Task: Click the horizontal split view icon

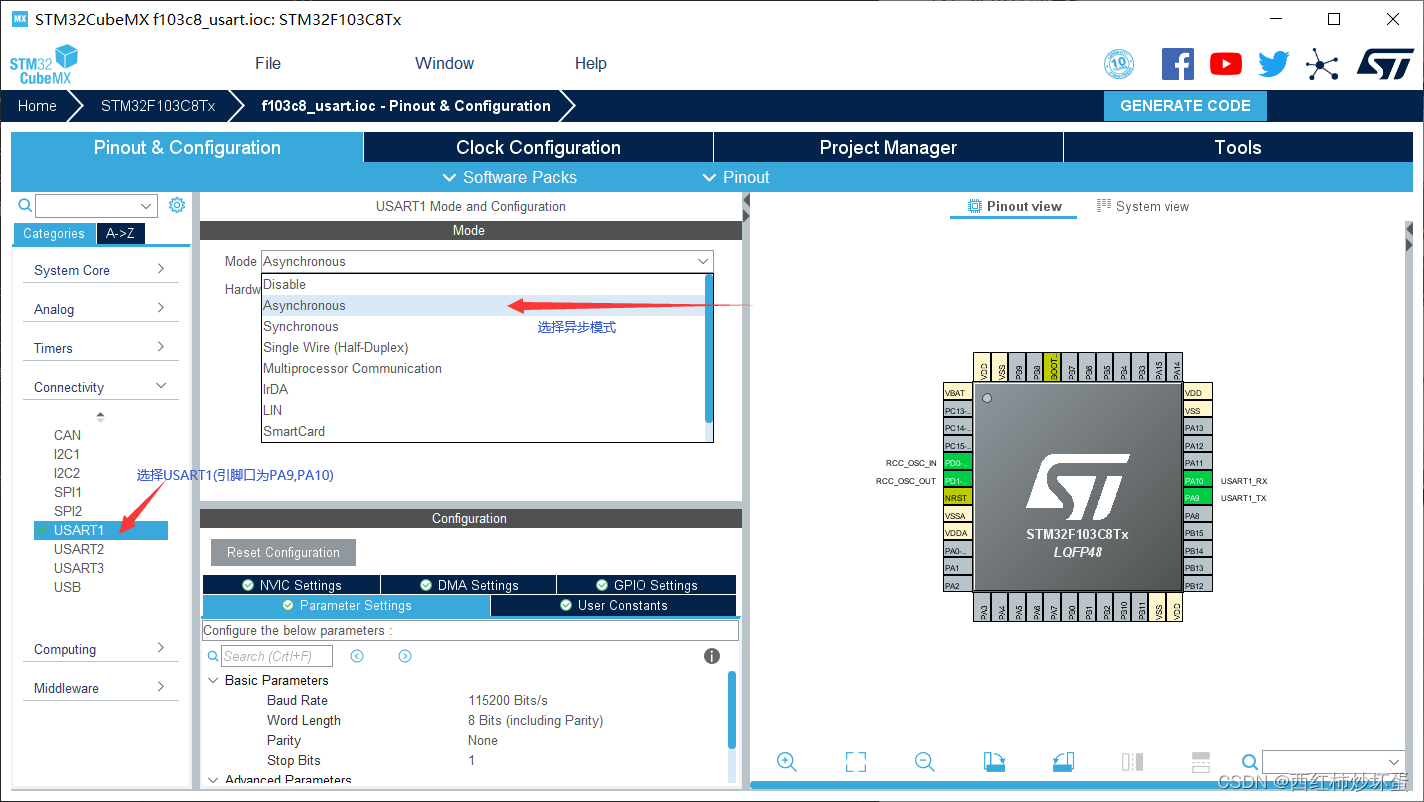Action: (x=1201, y=762)
